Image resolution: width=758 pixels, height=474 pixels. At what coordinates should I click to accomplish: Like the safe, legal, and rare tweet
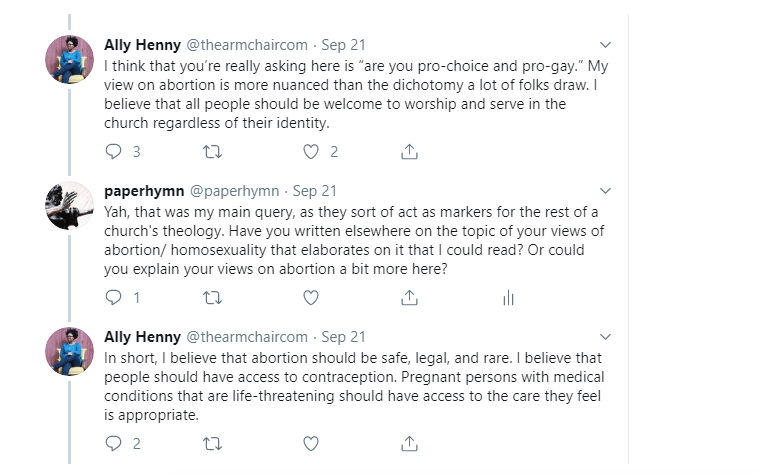[x=311, y=442]
